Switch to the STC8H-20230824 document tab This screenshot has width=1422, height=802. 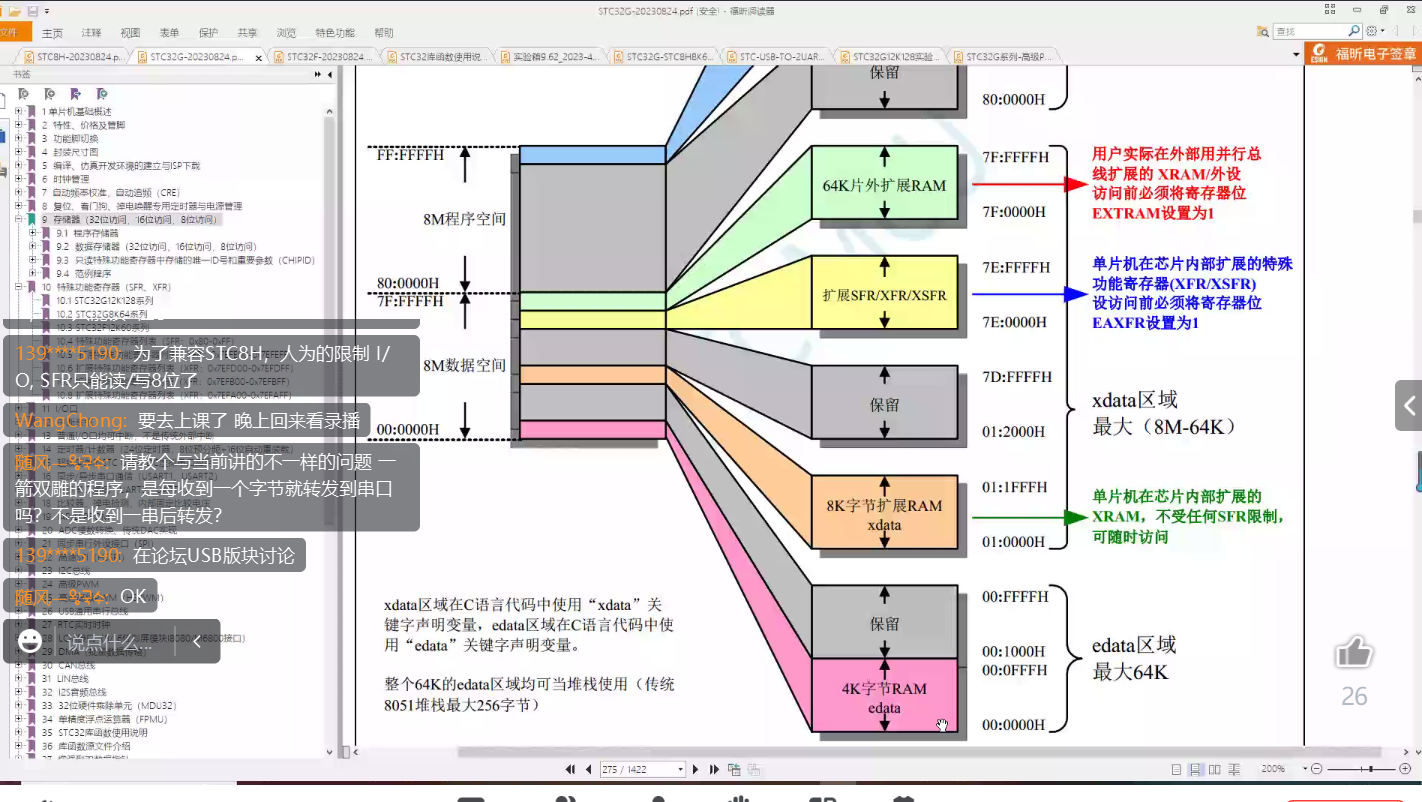click(73, 57)
